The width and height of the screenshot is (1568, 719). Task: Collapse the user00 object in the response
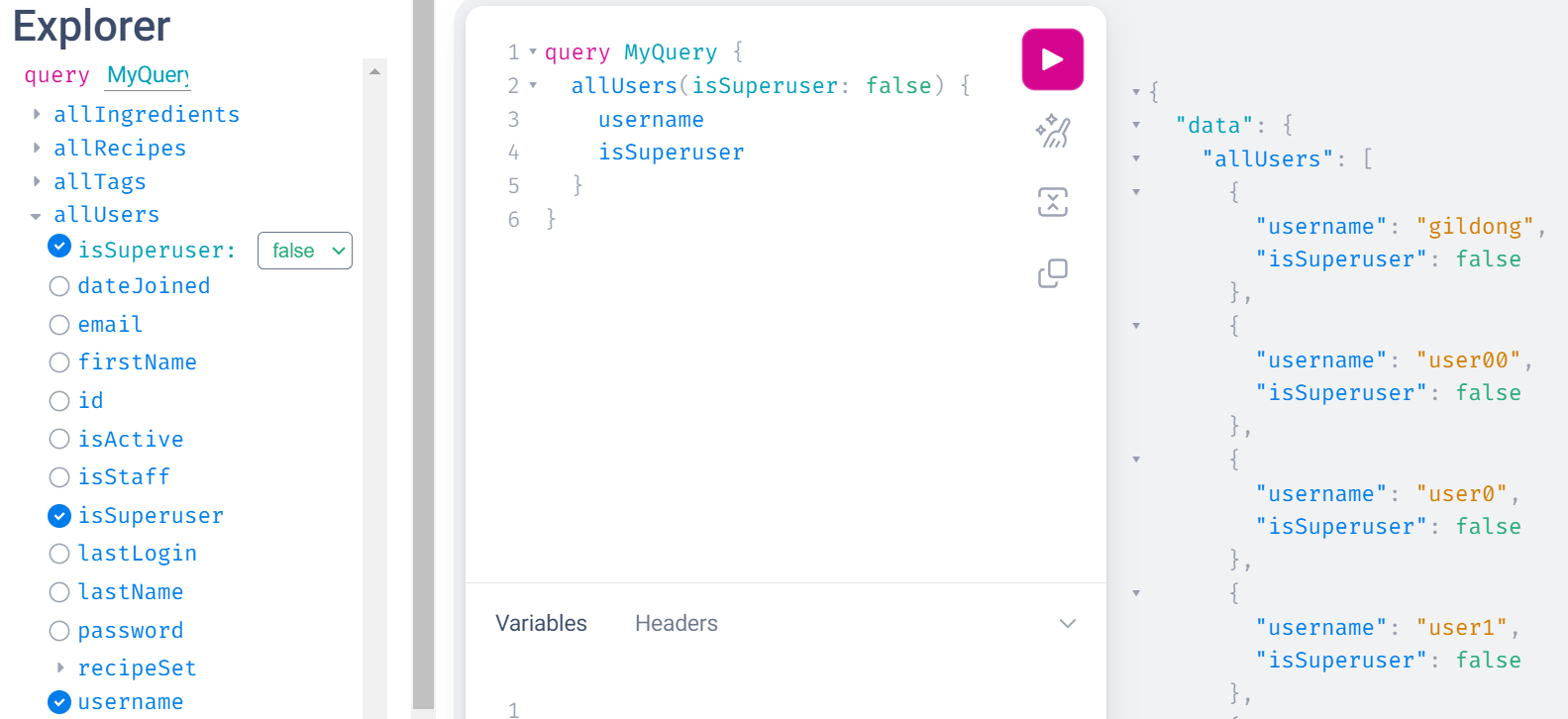pyautogui.click(x=1136, y=326)
